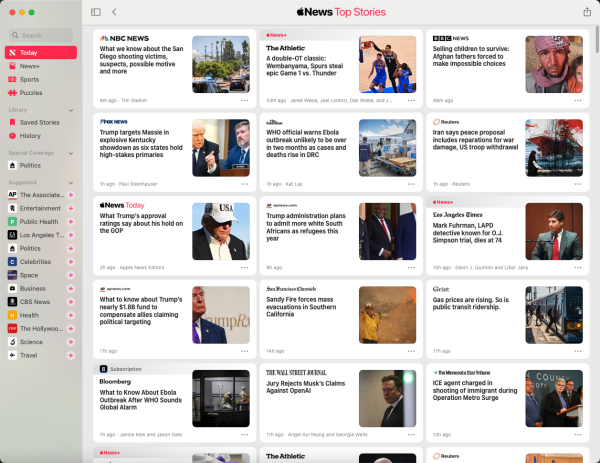Open more options for Sandy Fire story
This screenshot has width=600, height=463.
411,351
